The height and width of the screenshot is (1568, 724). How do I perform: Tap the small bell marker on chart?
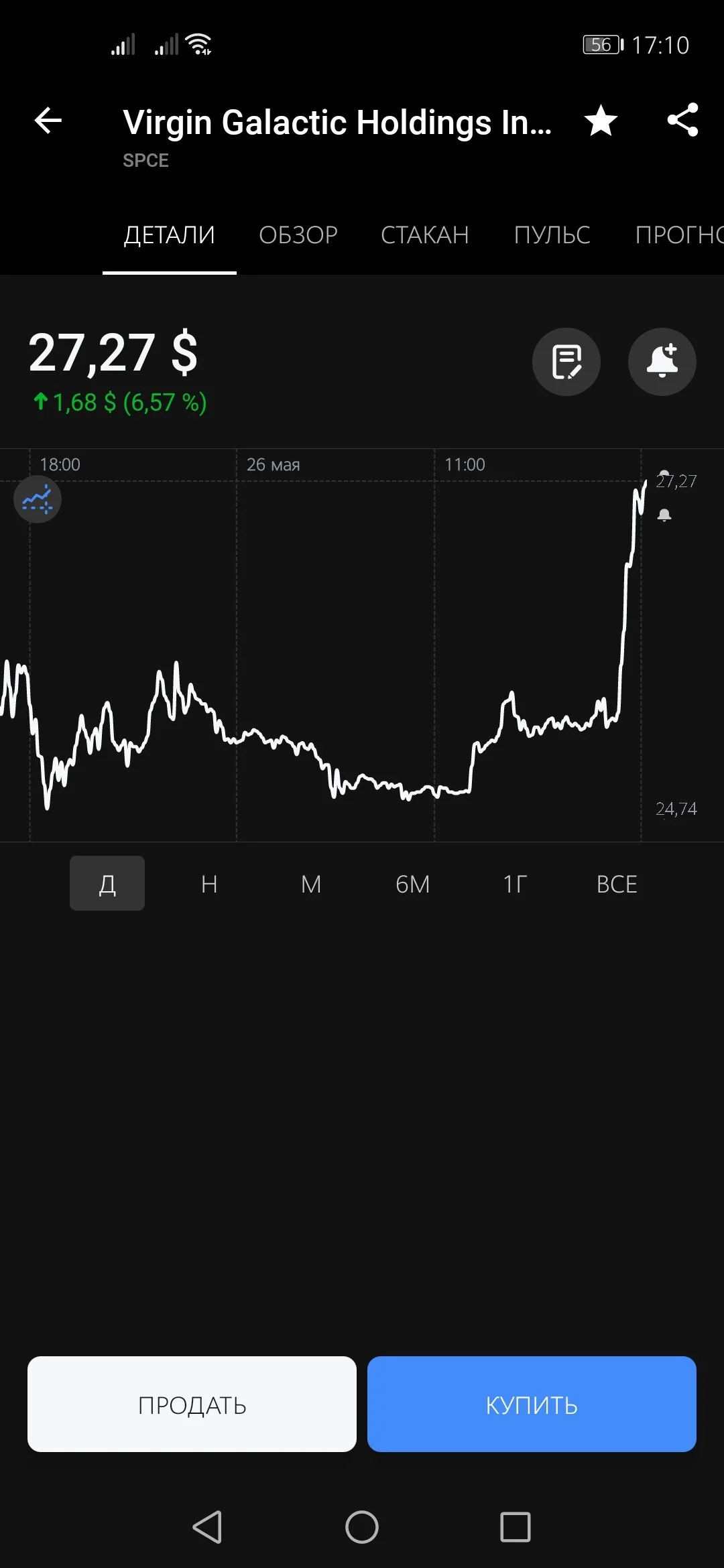[x=664, y=515]
